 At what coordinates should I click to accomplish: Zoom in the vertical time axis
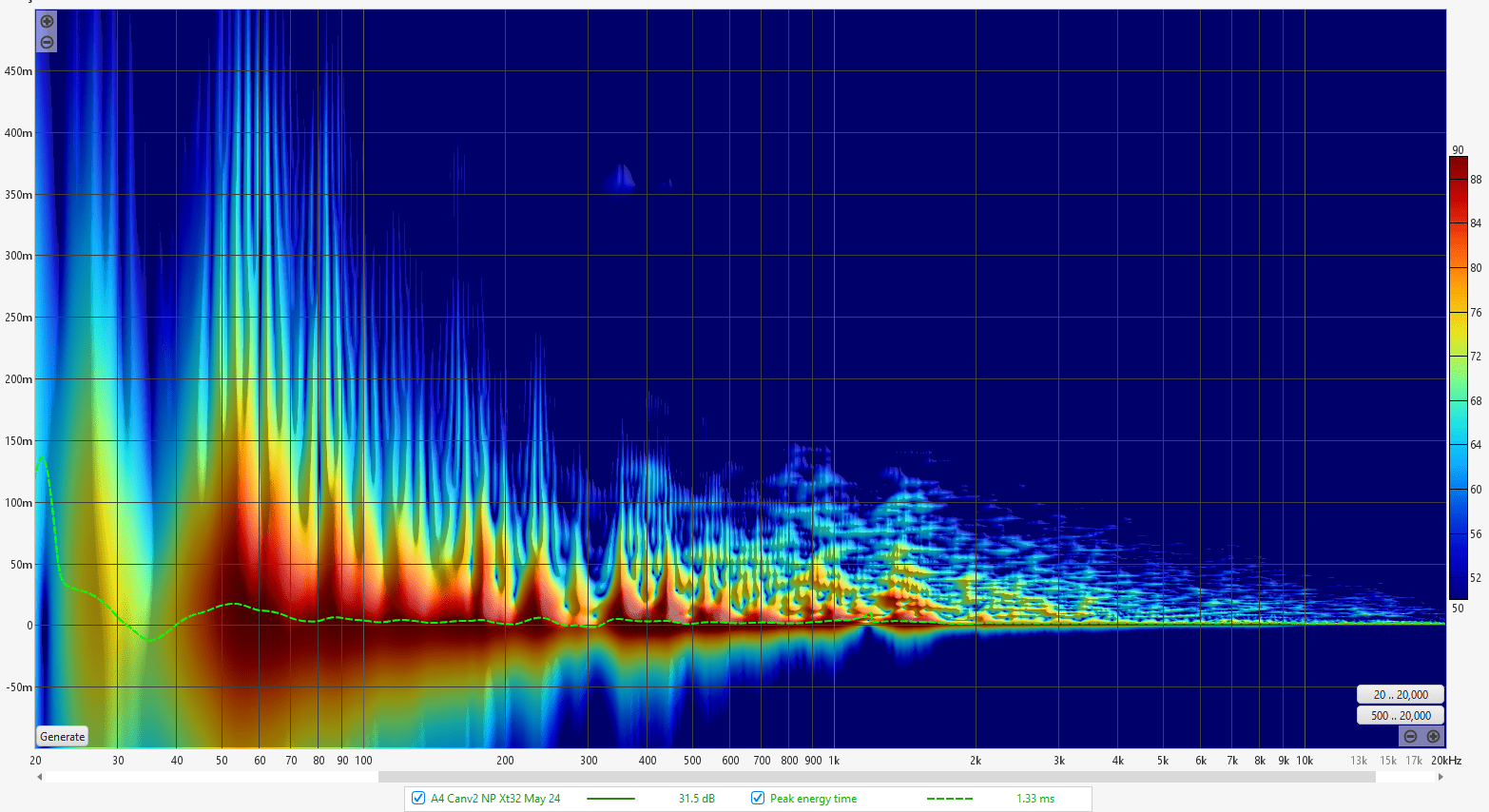(47, 22)
